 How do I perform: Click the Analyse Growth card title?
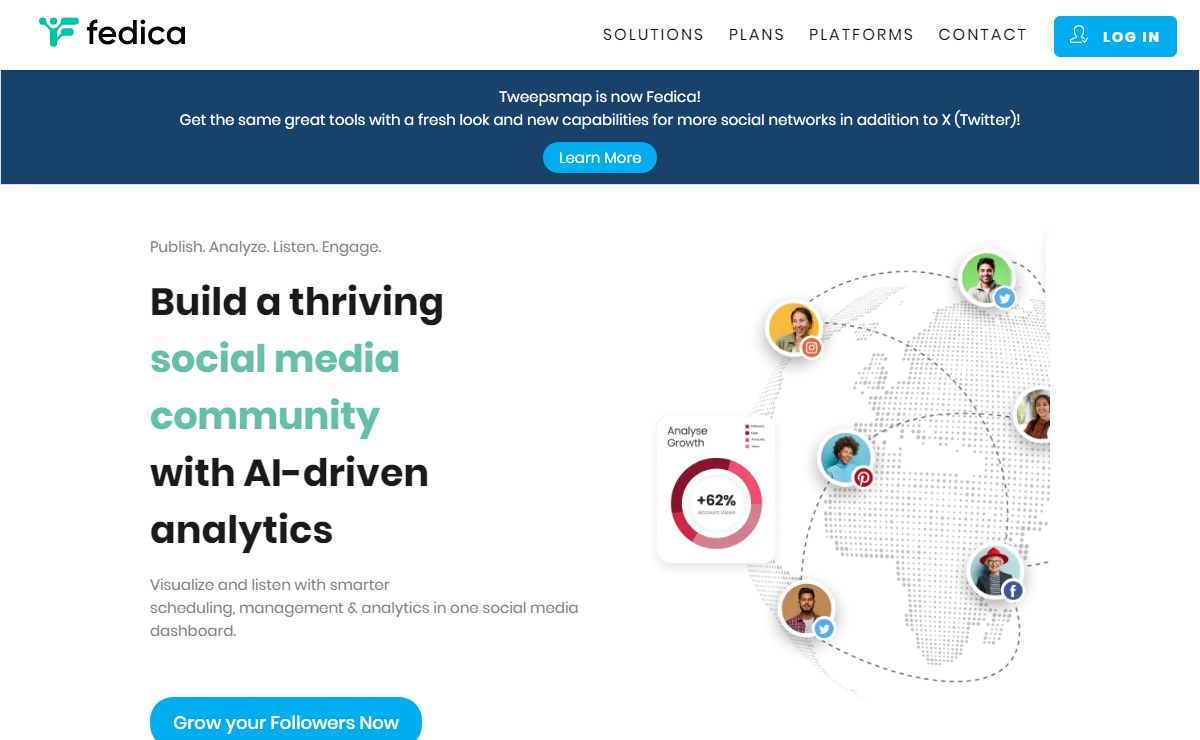tap(687, 437)
